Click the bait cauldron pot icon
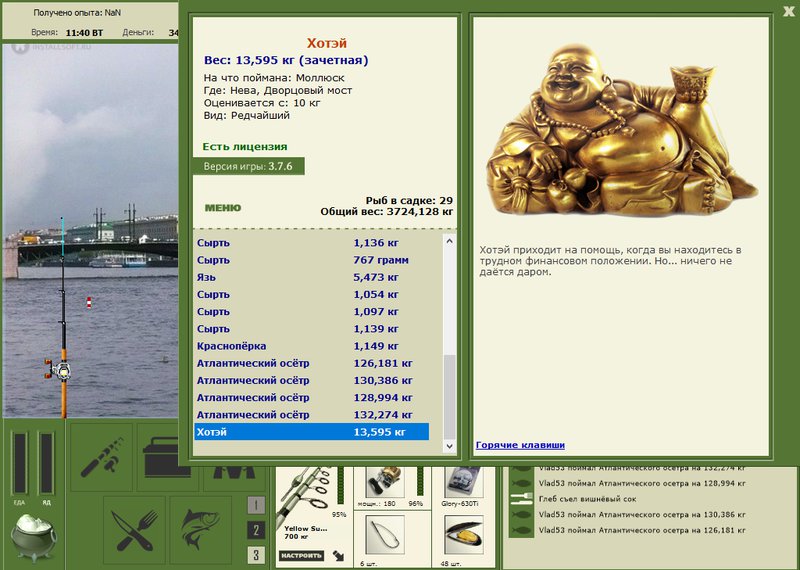Screen dimensions: 800x570 click(x=34, y=536)
